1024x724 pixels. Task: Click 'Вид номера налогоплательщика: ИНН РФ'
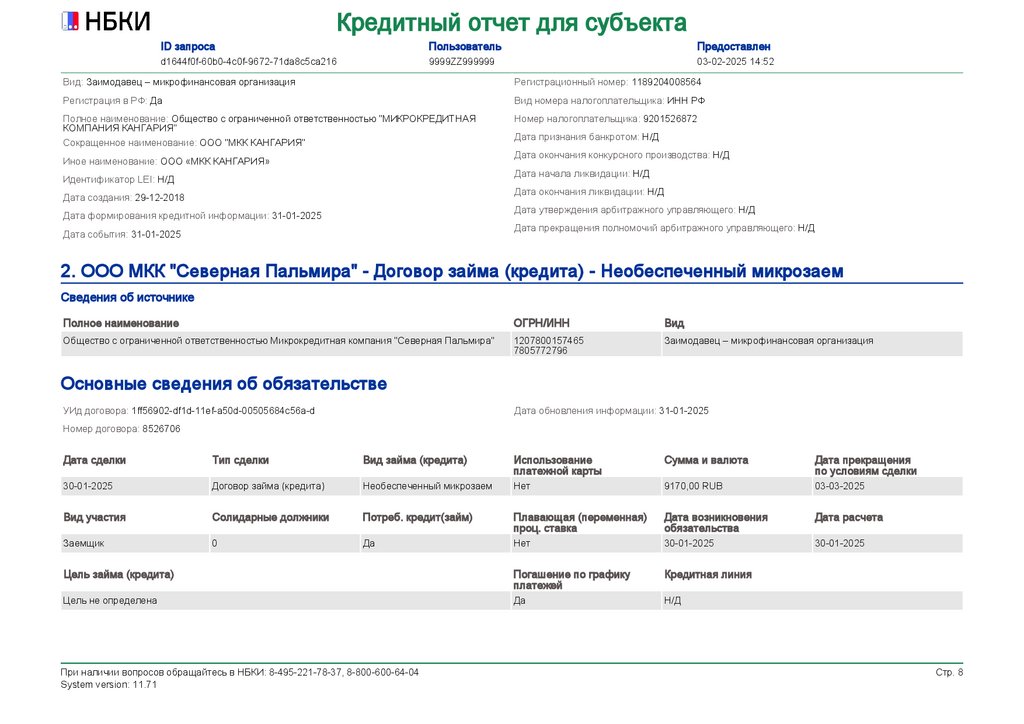point(609,101)
